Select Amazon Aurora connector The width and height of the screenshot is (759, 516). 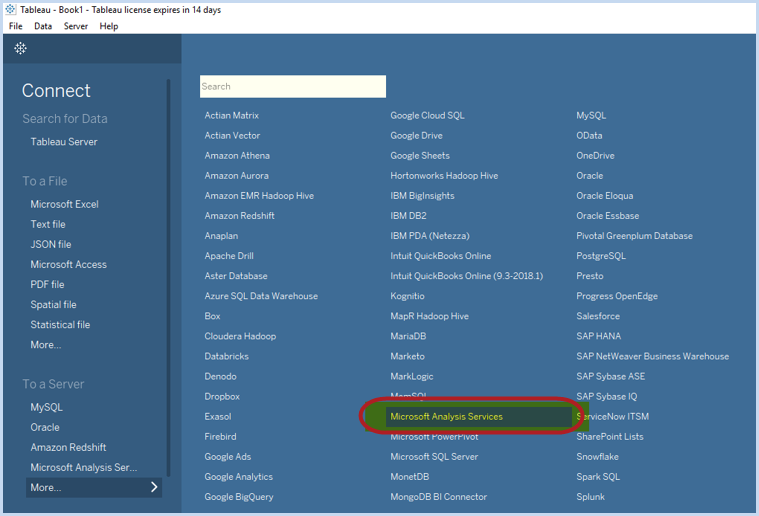(x=236, y=176)
